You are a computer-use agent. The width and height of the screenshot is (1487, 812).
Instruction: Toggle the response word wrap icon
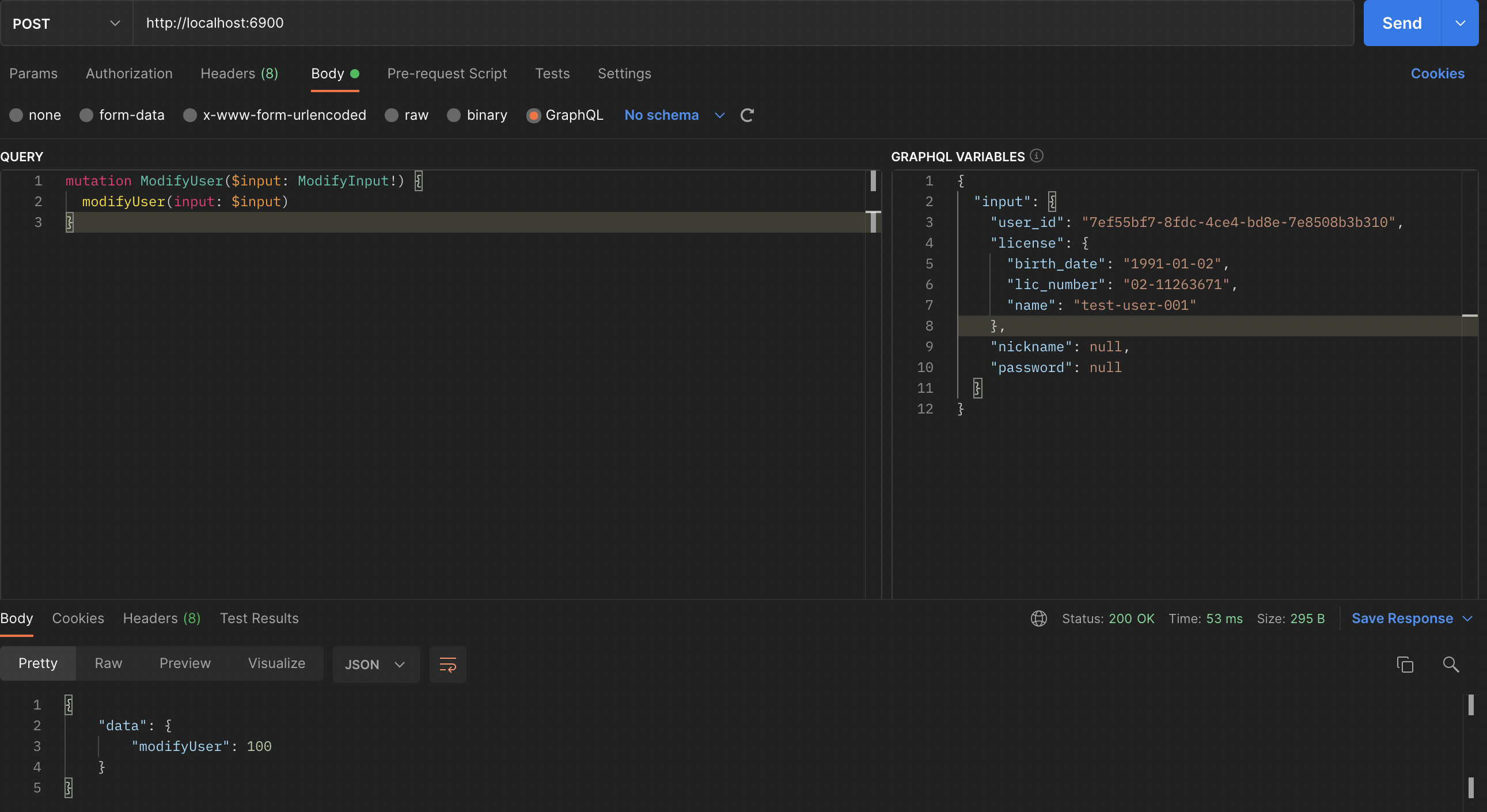point(447,664)
